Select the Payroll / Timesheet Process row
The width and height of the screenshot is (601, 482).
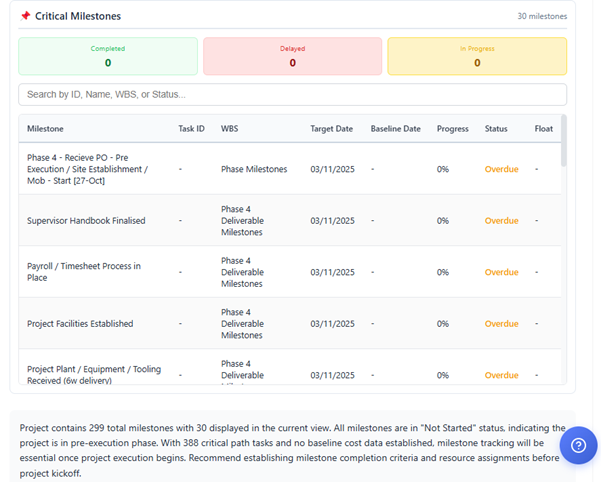[x=83, y=272]
